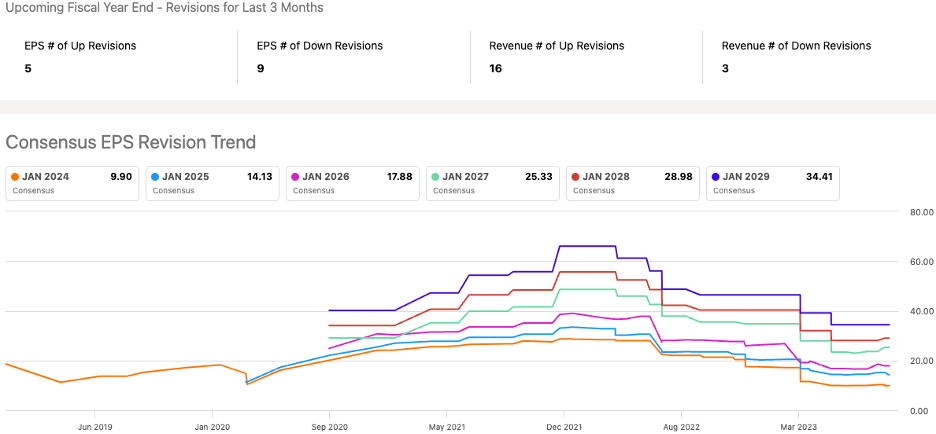Toggle the JAN 2029 series via its 34.41 value
The image size is (936, 434).
(x=819, y=177)
